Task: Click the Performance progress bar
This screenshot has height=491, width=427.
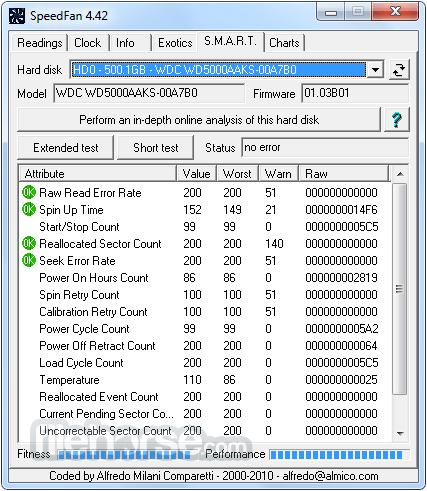Action: click(x=339, y=454)
